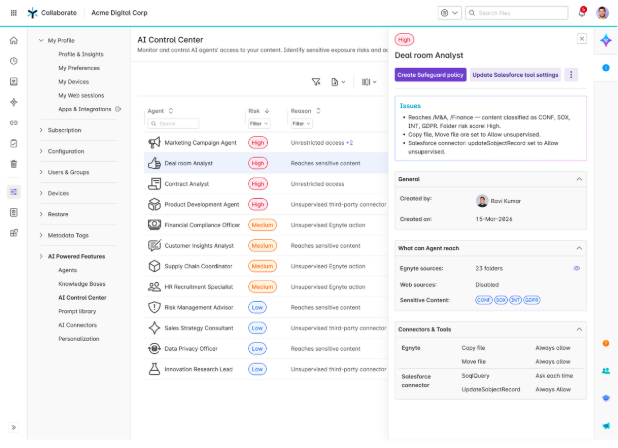Screen dimensions: 618x448
Task: Toggle Egnyte sources eye visibility icon
Action: pyautogui.click(x=577, y=268)
